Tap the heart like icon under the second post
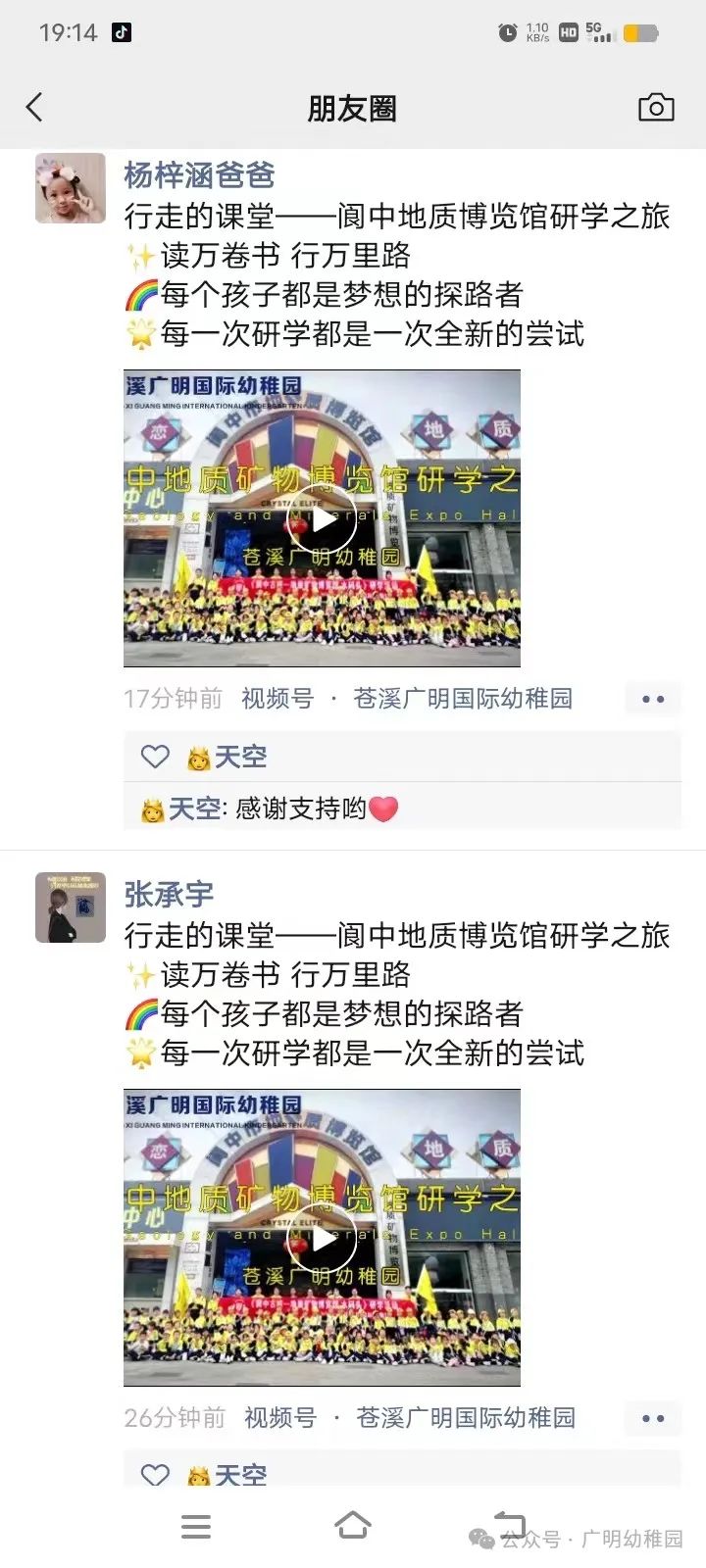The image size is (706, 1568). tap(155, 1474)
